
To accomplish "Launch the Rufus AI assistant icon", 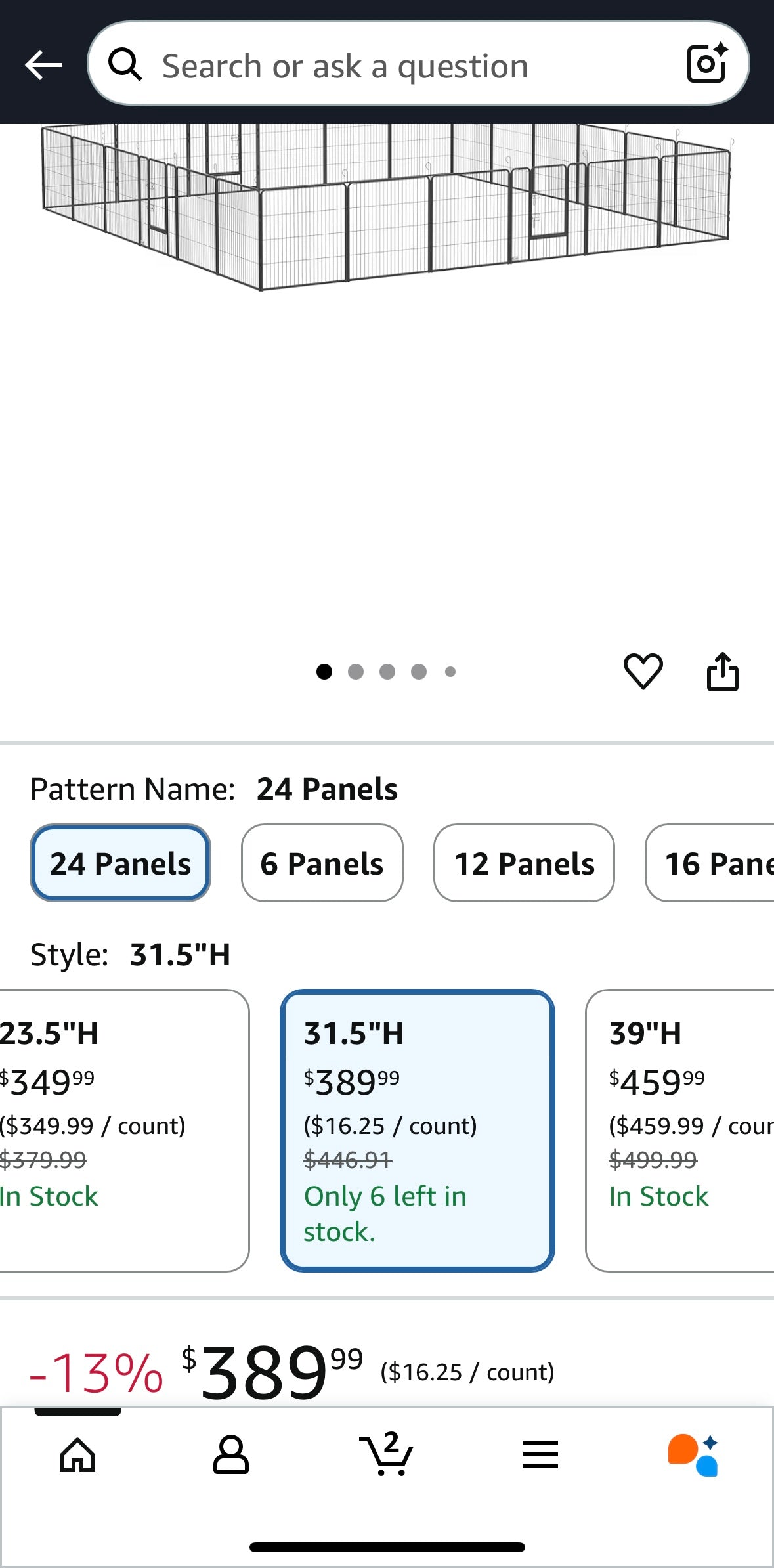I will 693,1454.
